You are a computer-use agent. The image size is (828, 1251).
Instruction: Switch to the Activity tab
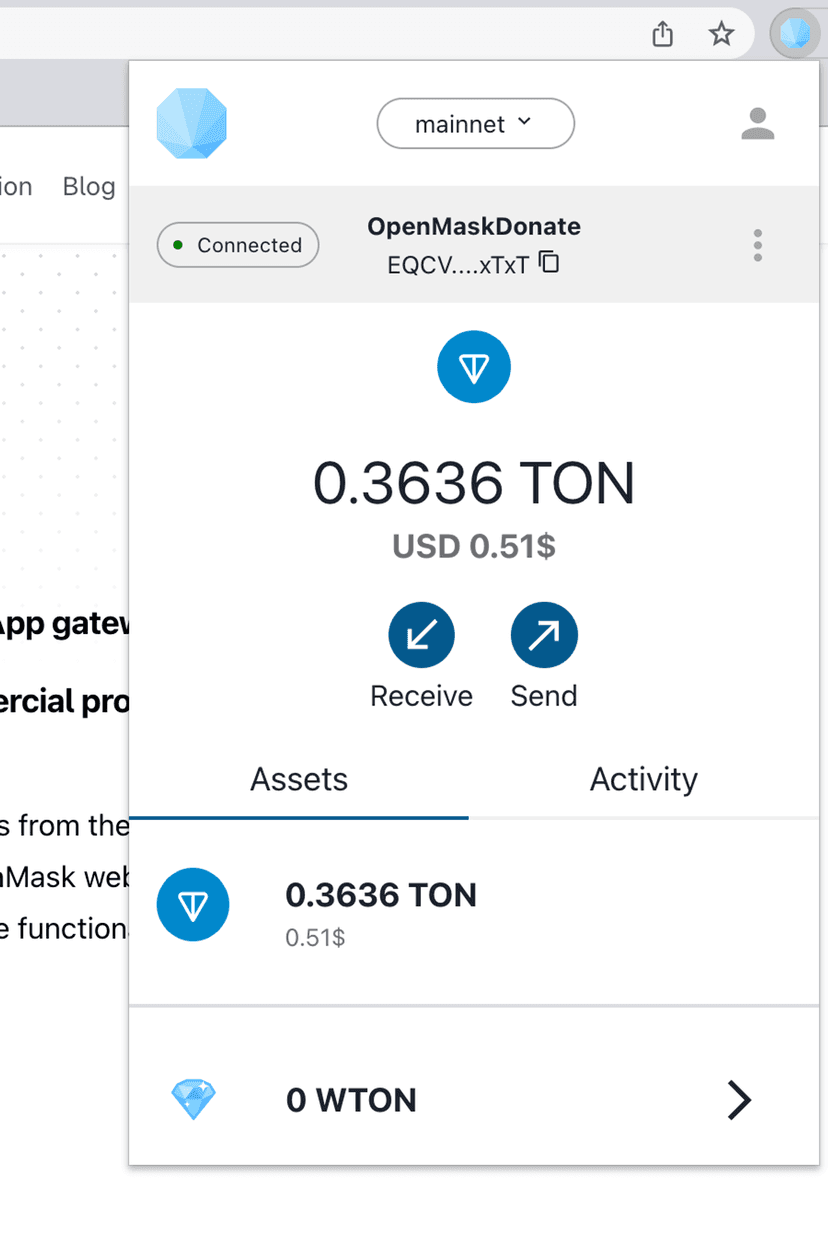point(643,779)
